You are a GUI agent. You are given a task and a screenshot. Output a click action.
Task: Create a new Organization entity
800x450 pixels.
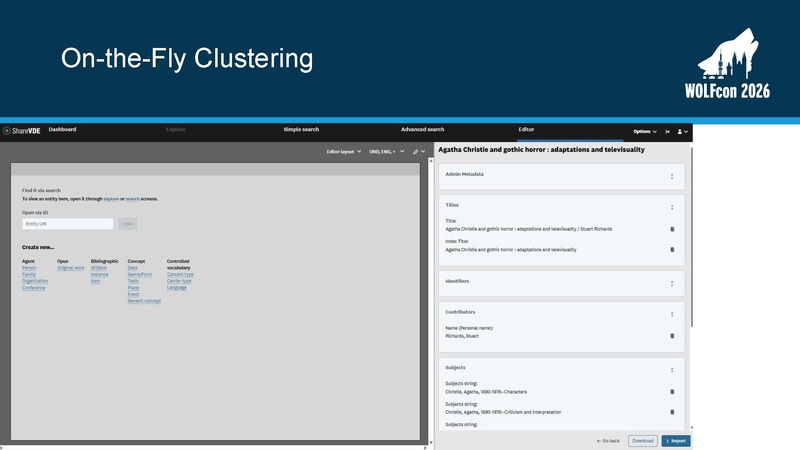[x=35, y=281]
